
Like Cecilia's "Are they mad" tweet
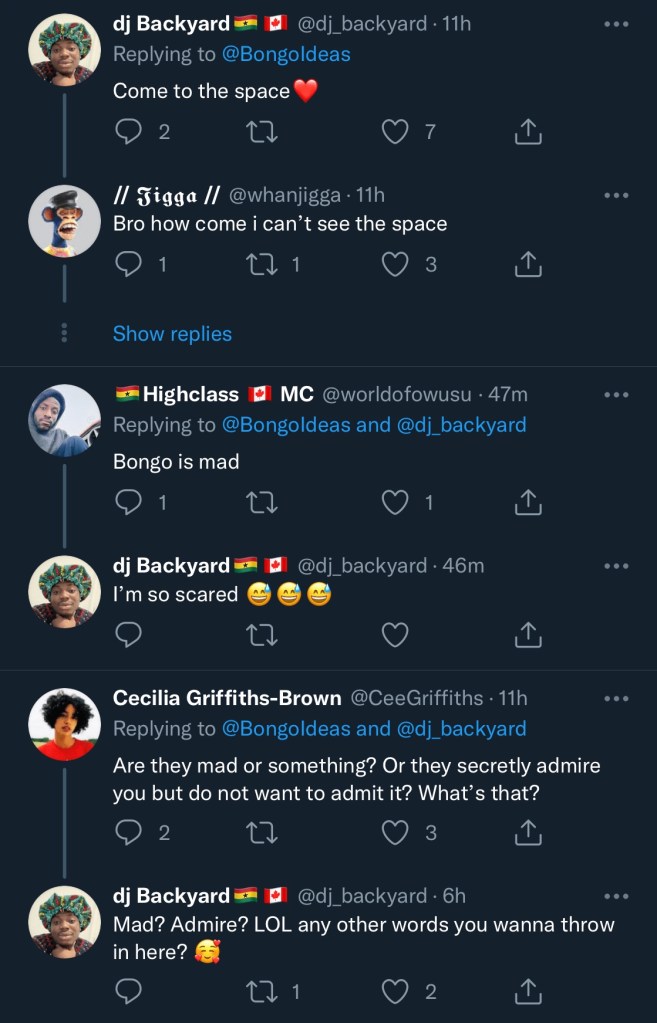tap(396, 832)
